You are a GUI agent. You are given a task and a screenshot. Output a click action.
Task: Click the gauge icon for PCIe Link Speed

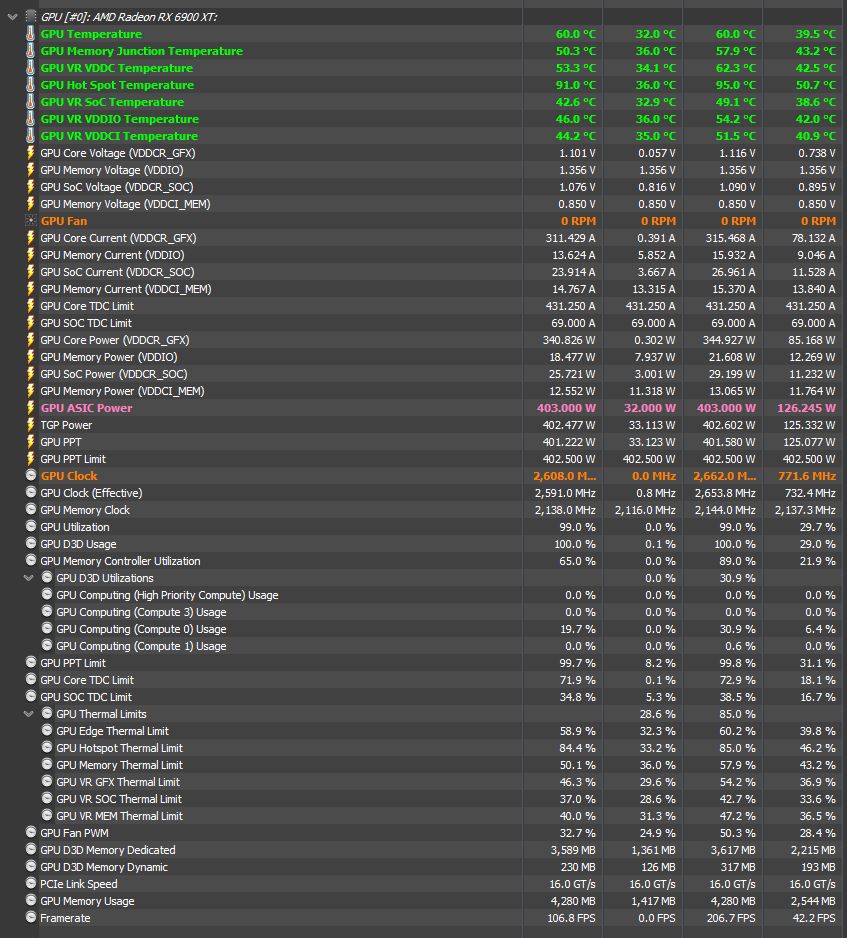31,884
